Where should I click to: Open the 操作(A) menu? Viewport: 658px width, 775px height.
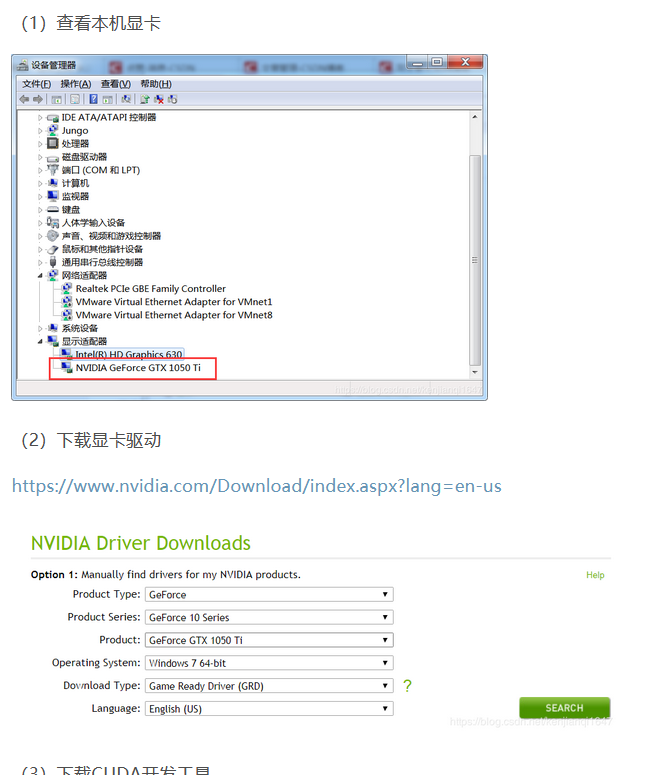click(76, 84)
